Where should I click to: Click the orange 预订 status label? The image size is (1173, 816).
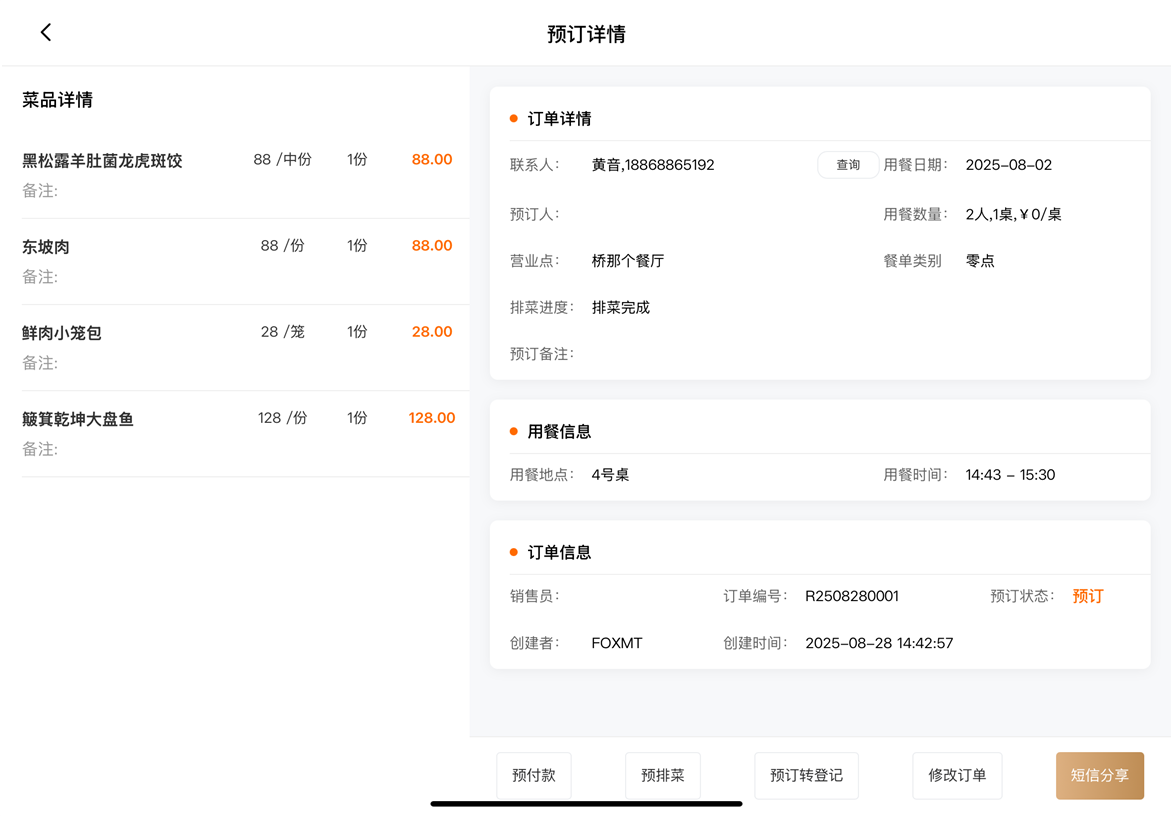(1088, 596)
